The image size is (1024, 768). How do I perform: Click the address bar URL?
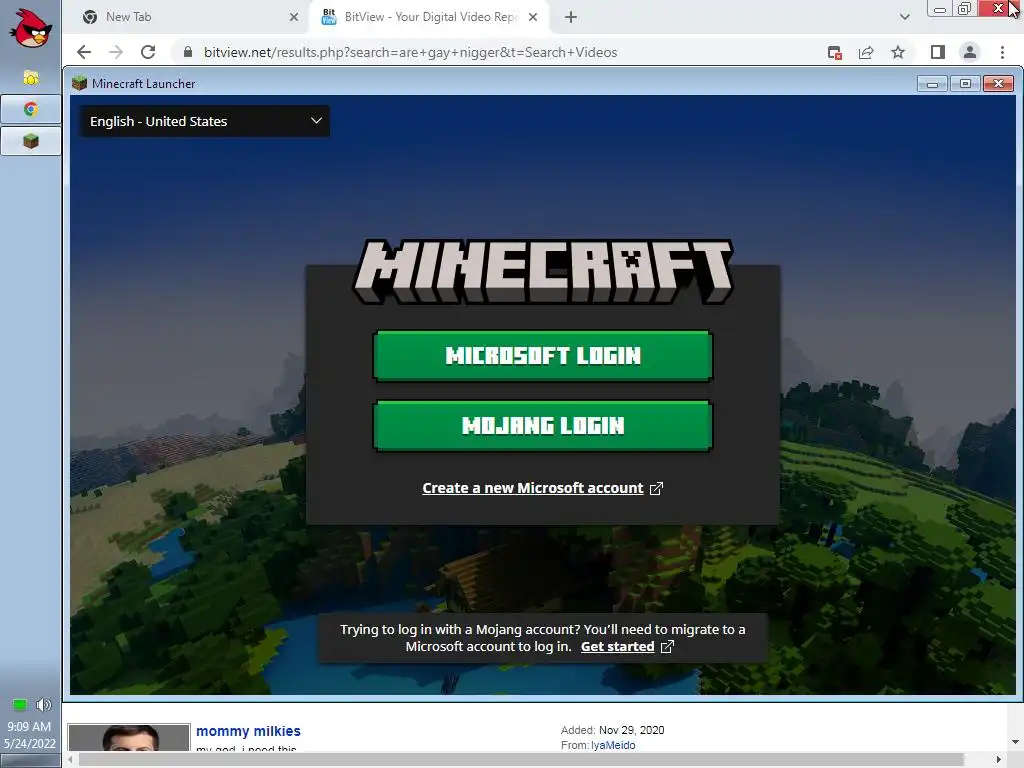pos(410,52)
